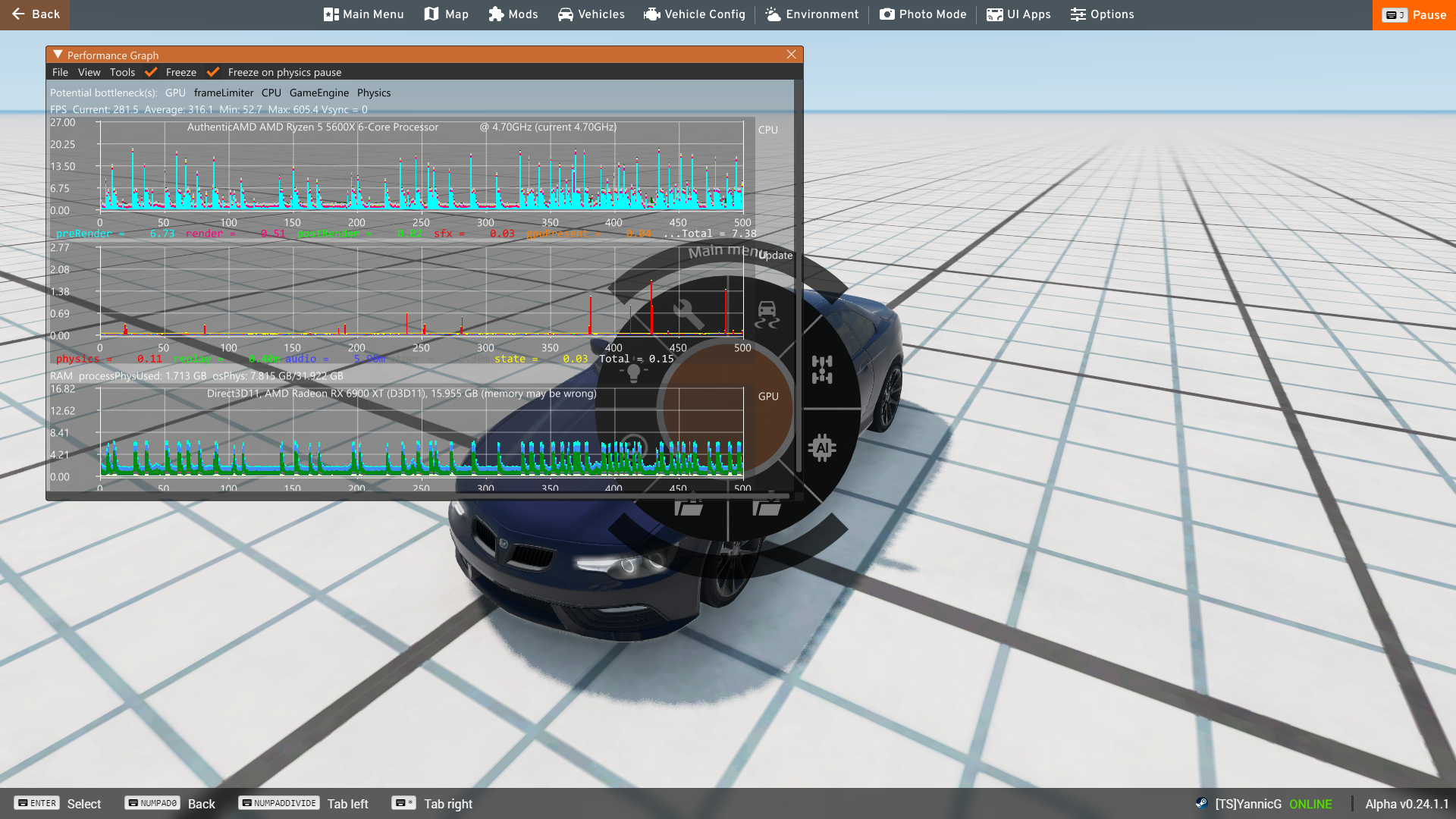Viewport: 1456px width, 819px height.
Task: Click the NUMPADDIVIDE Tab left hint
Action: point(303,804)
